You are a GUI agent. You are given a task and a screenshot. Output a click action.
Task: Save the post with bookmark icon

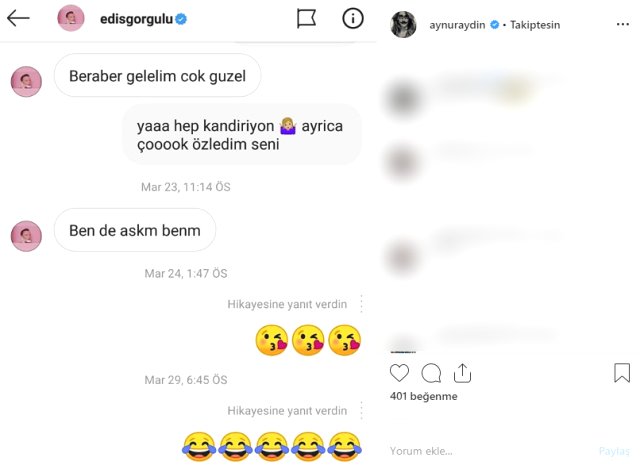[622, 373]
